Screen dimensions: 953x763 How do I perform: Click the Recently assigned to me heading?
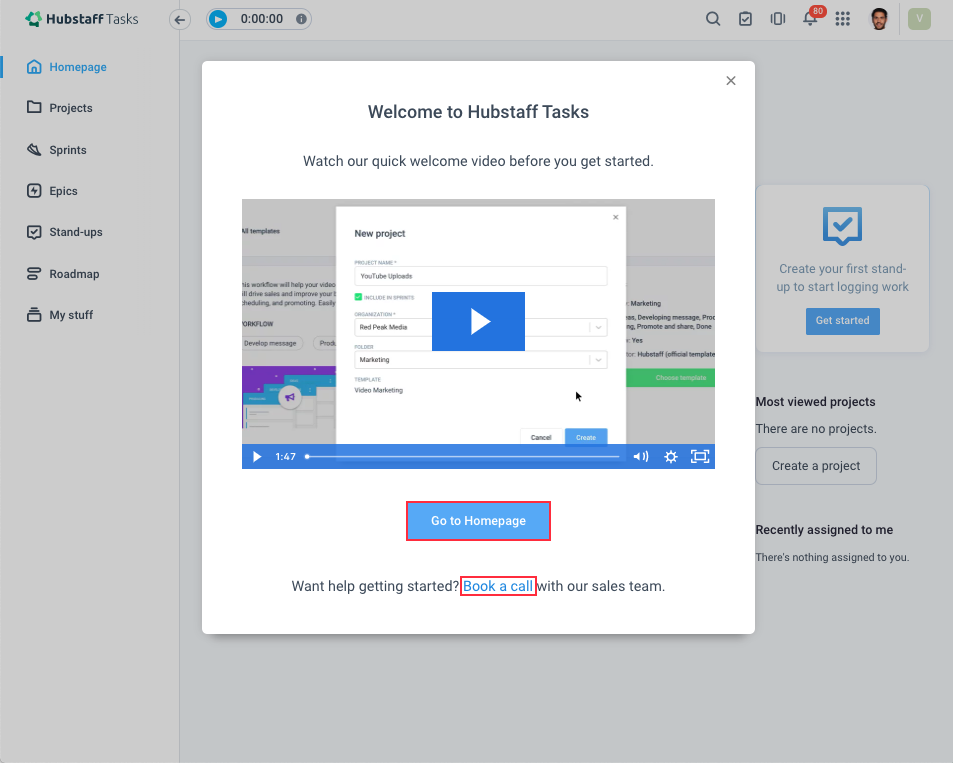pyautogui.click(x=824, y=530)
